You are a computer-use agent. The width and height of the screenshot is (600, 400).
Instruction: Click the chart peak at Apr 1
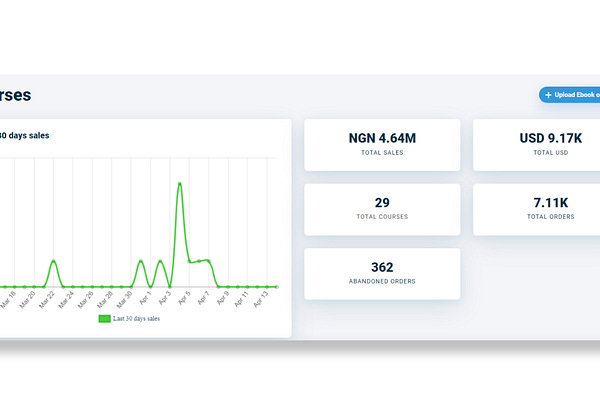[141, 261]
